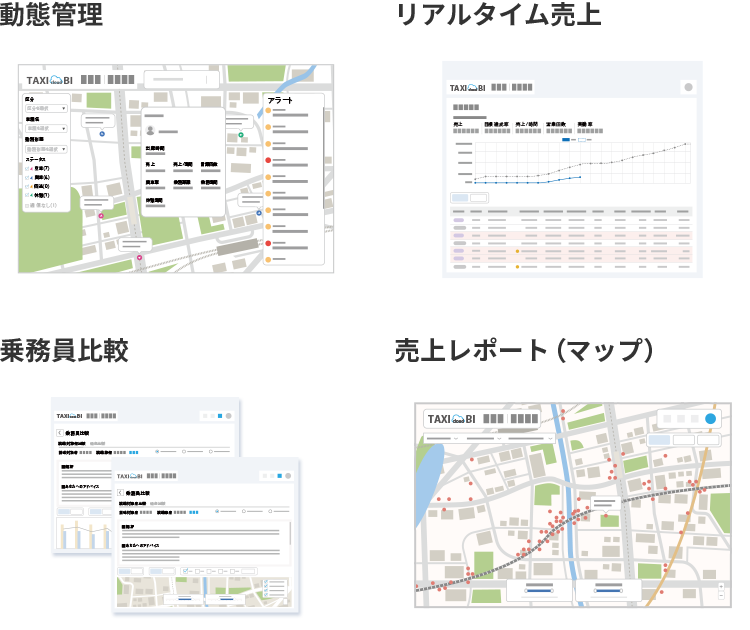
Task: Expand the third filter dropdown above ステータス
Action: coord(46,149)
